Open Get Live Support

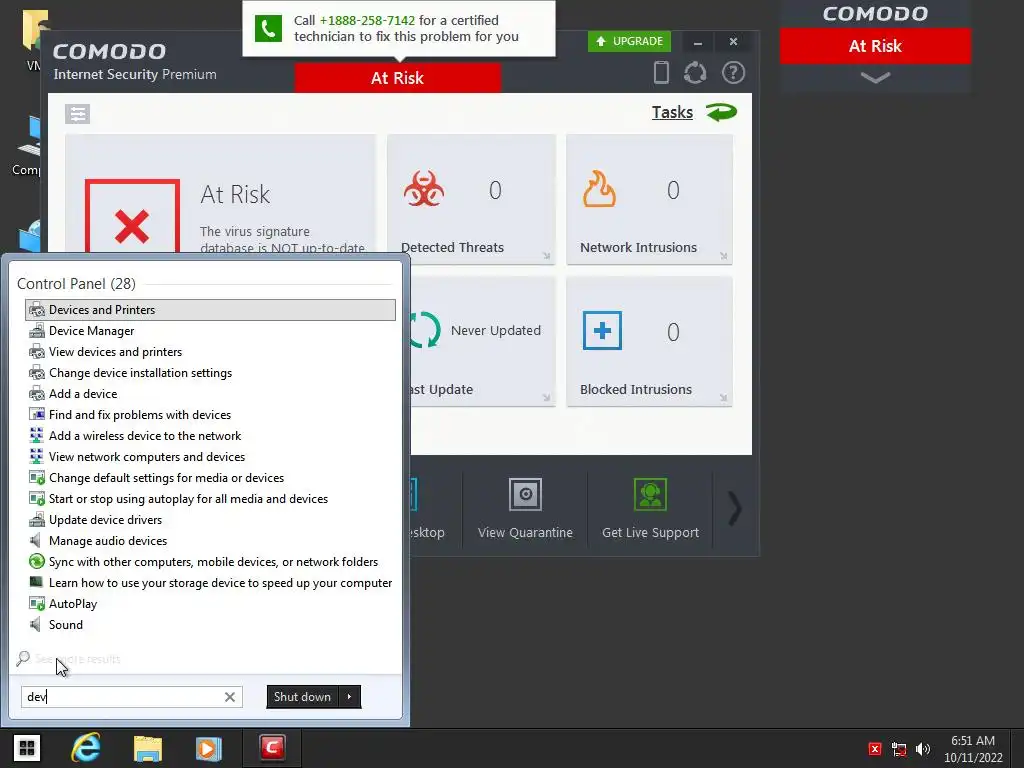point(650,509)
